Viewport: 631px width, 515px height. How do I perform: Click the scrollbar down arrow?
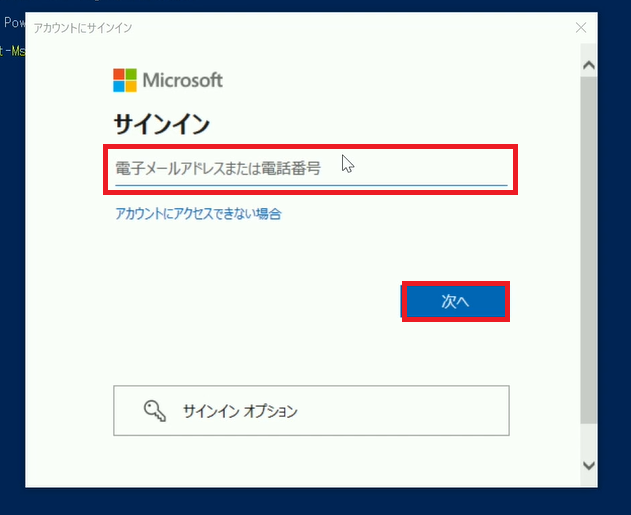(x=589, y=466)
